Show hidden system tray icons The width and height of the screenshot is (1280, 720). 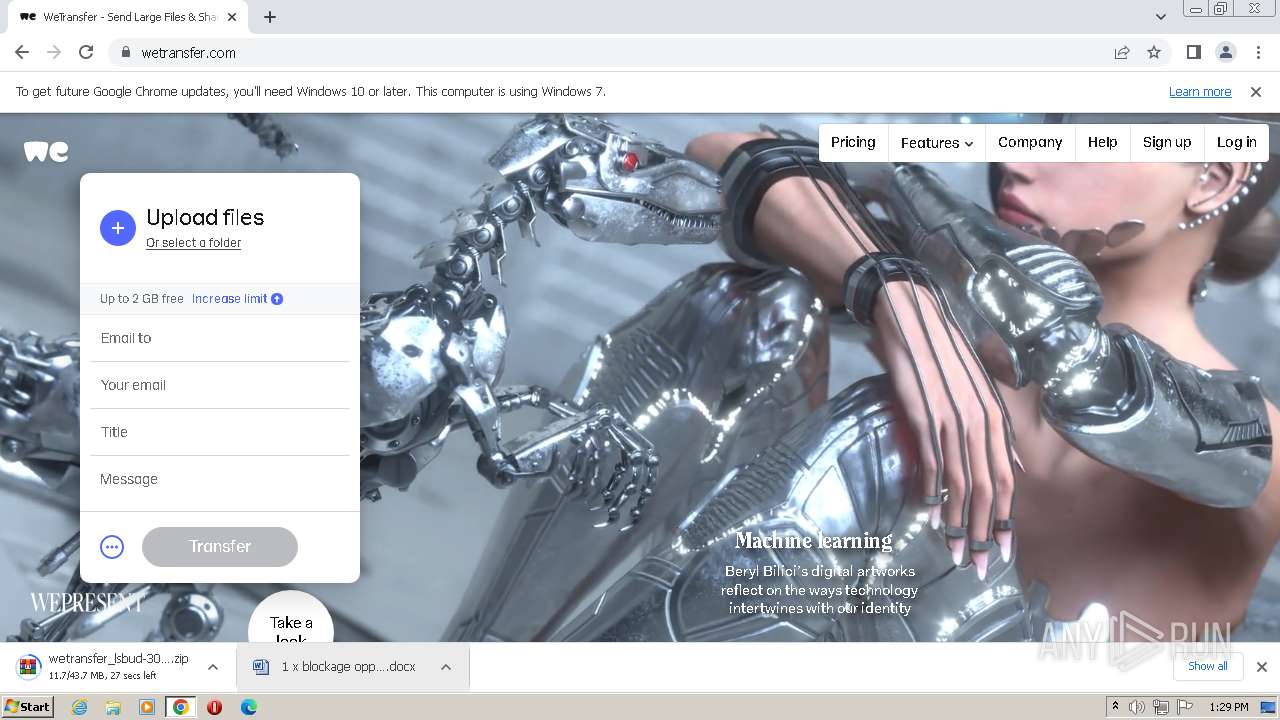point(1115,706)
